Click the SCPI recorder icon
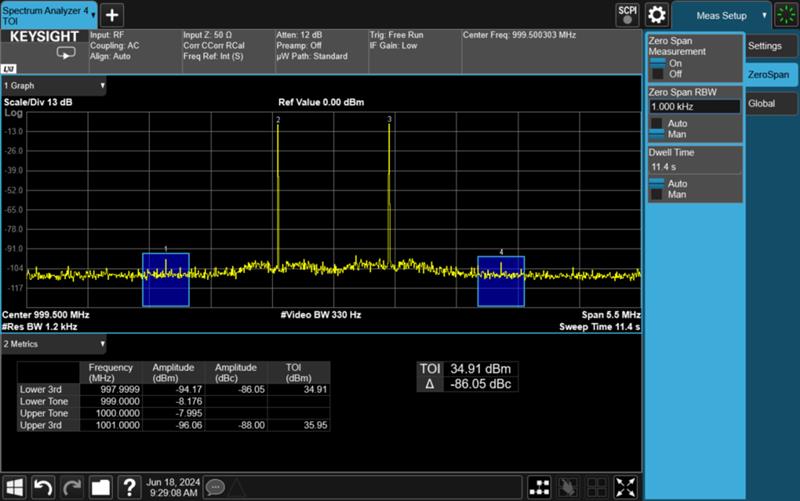The height and width of the screenshot is (501, 800). 627,15
